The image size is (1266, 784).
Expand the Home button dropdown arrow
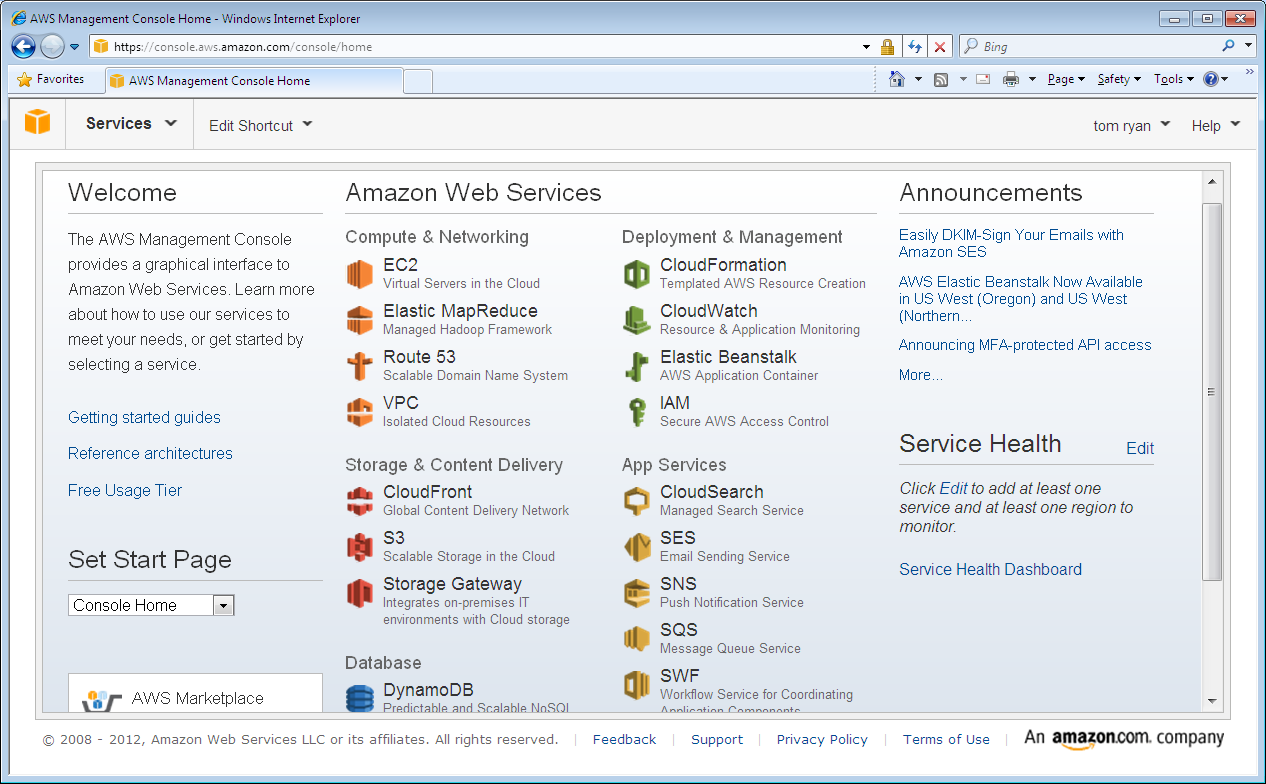918,79
